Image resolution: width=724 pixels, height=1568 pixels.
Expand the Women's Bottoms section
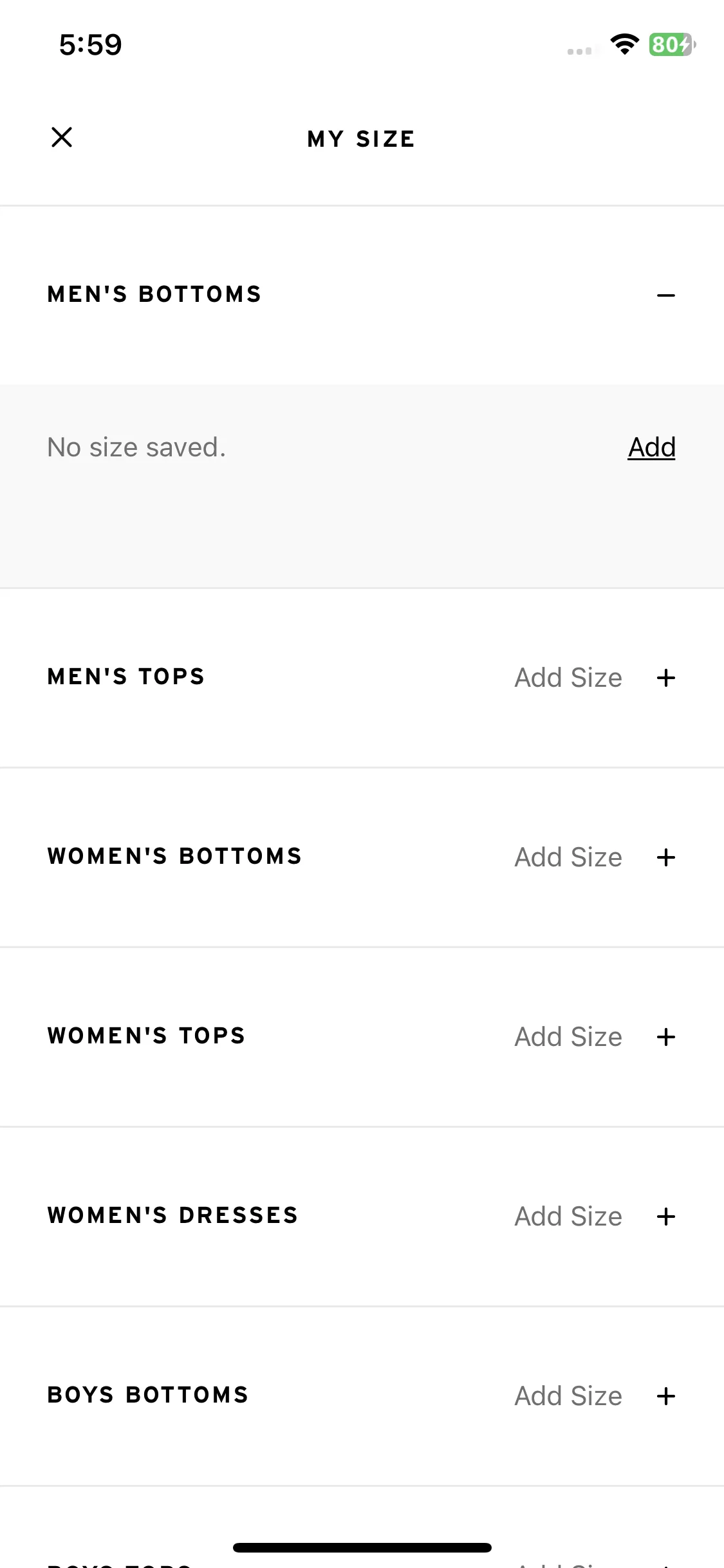point(362,857)
